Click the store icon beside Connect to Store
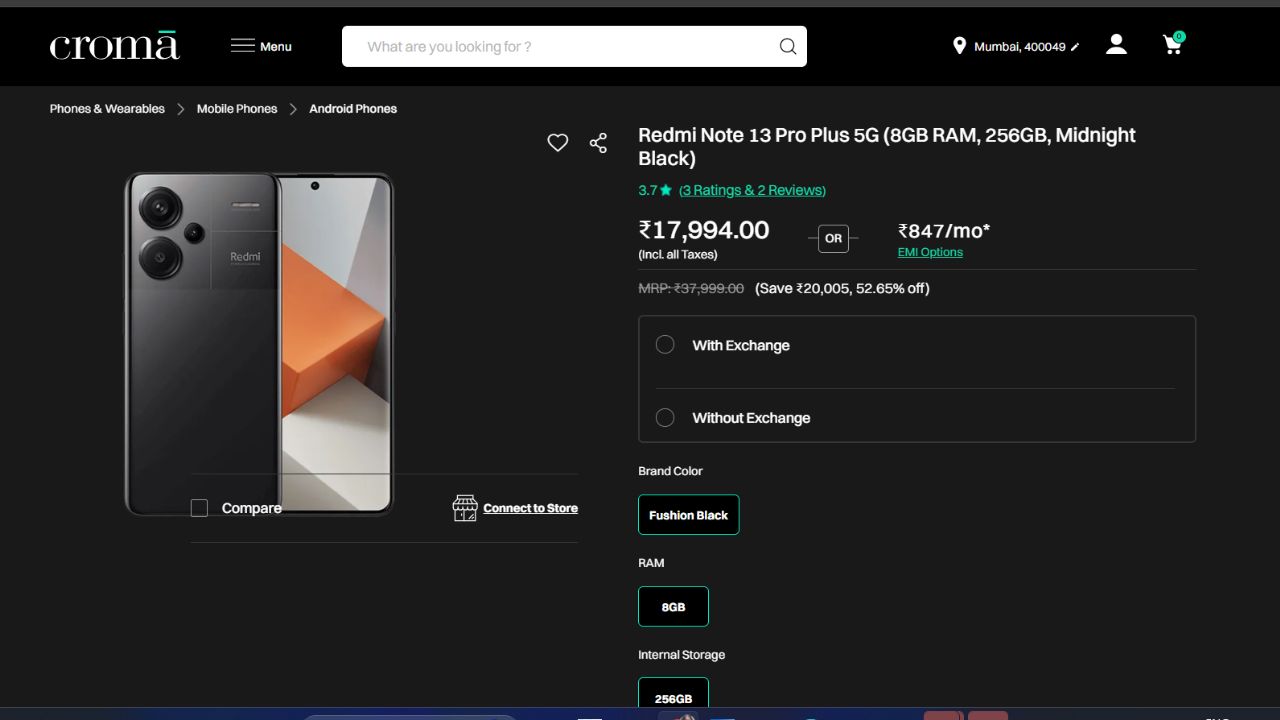 pyautogui.click(x=465, y=508)
